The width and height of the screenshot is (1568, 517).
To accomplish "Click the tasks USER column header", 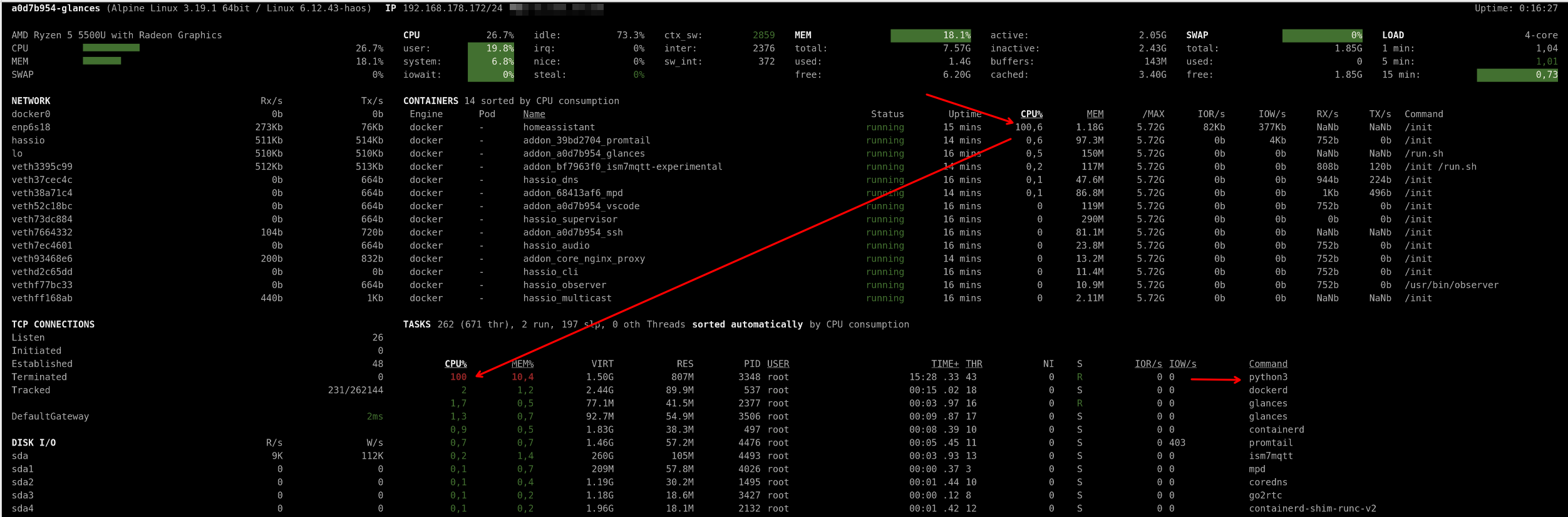I will pos(778,364).
